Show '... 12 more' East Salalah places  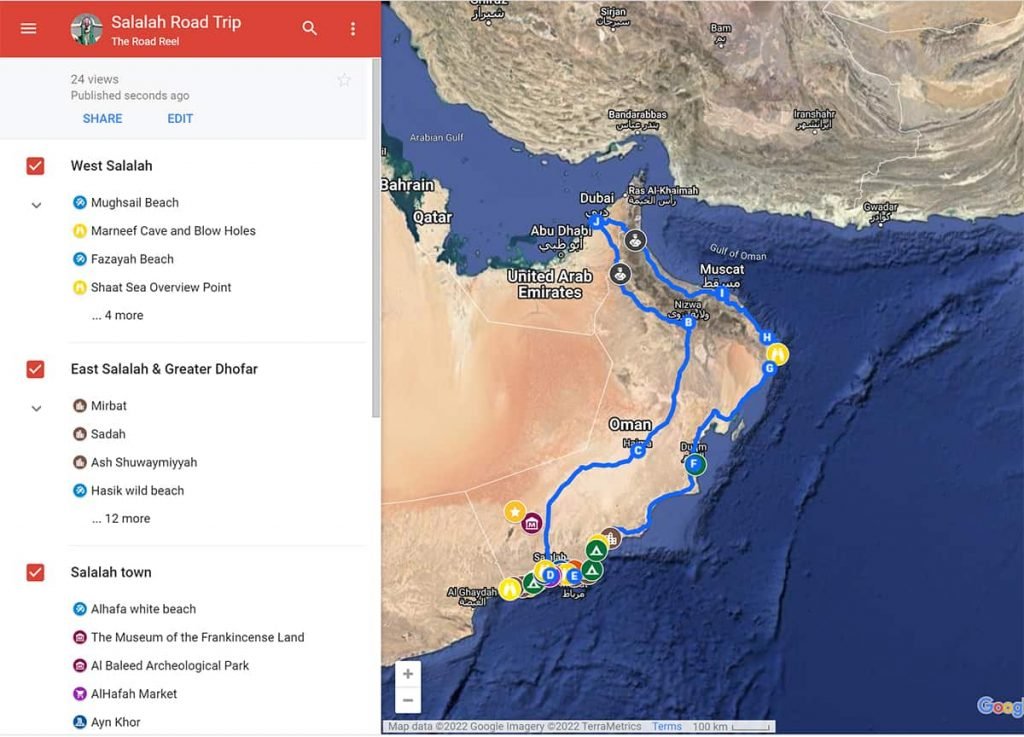point(120,518)
